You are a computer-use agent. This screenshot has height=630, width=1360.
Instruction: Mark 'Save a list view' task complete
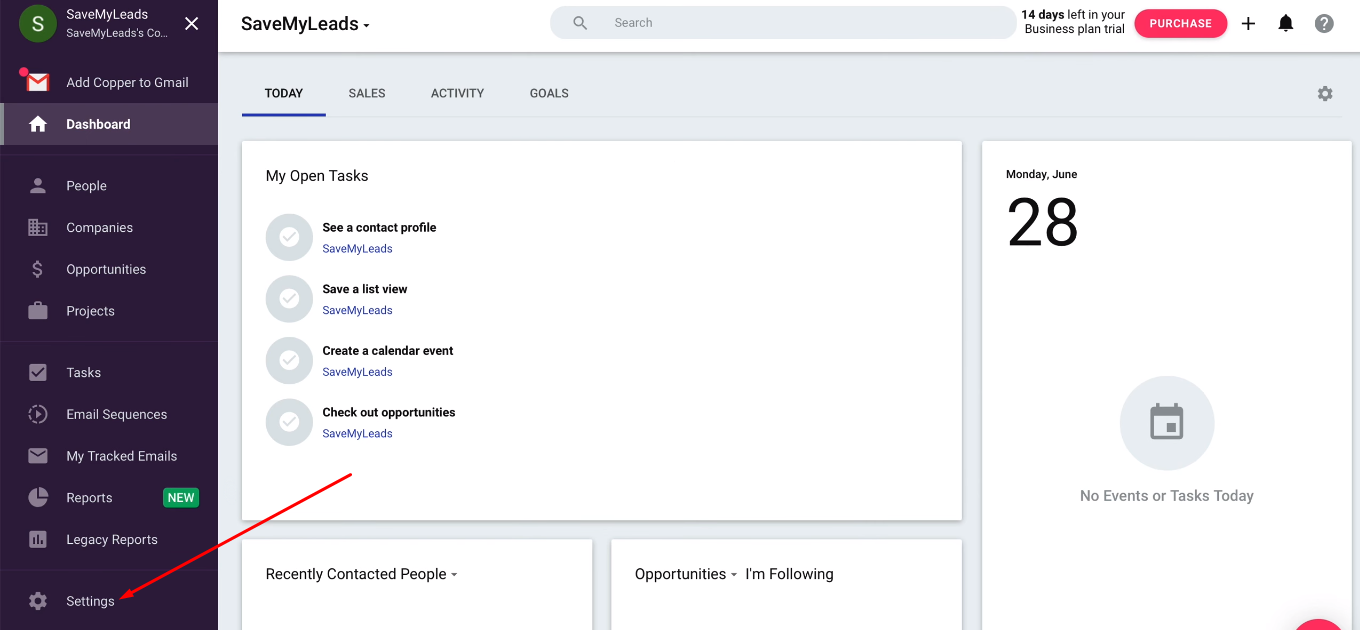pyautogui.click(x=289, y=298)
